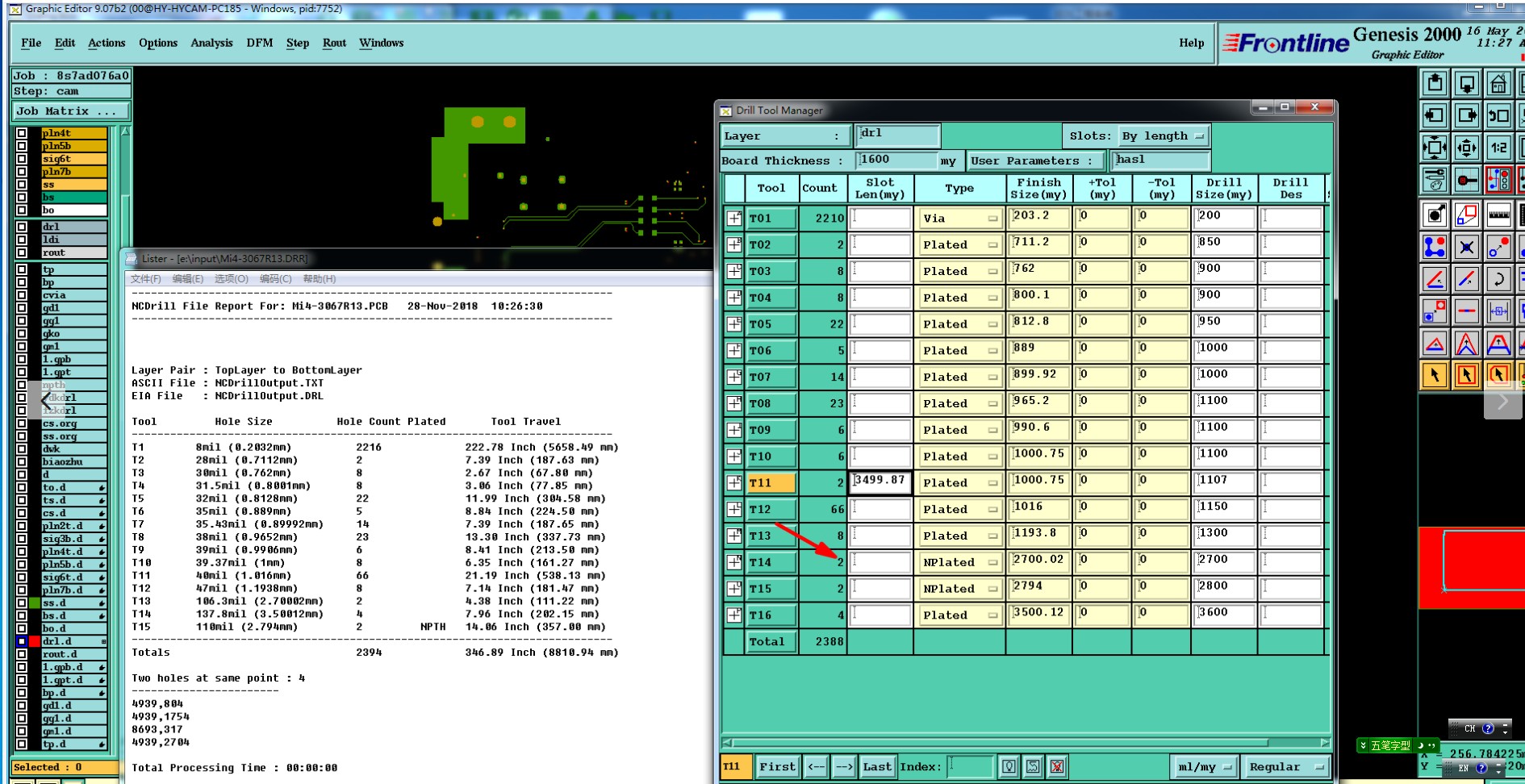1525x784 pixels.
Task: Select the ruler measure tool
Action: coord(1498,215)
